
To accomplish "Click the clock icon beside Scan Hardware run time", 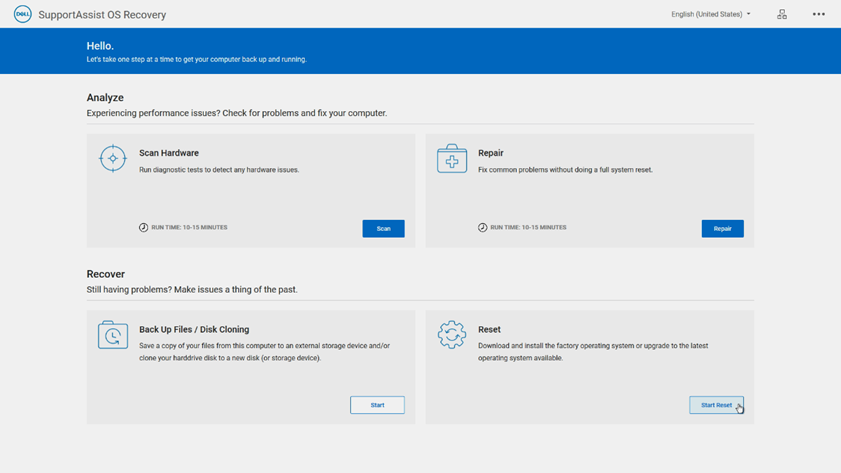I will tap(144, 228).
